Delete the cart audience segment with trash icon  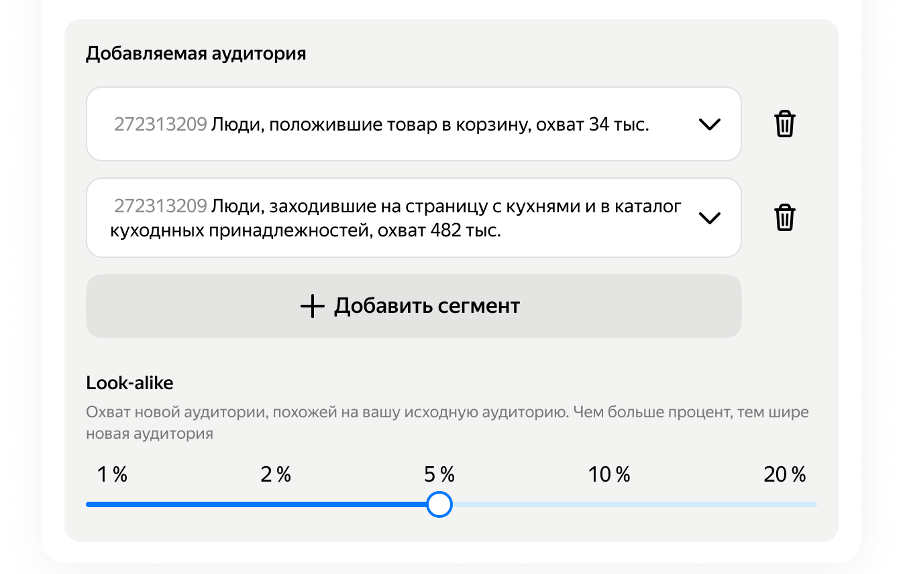point(785,125)
